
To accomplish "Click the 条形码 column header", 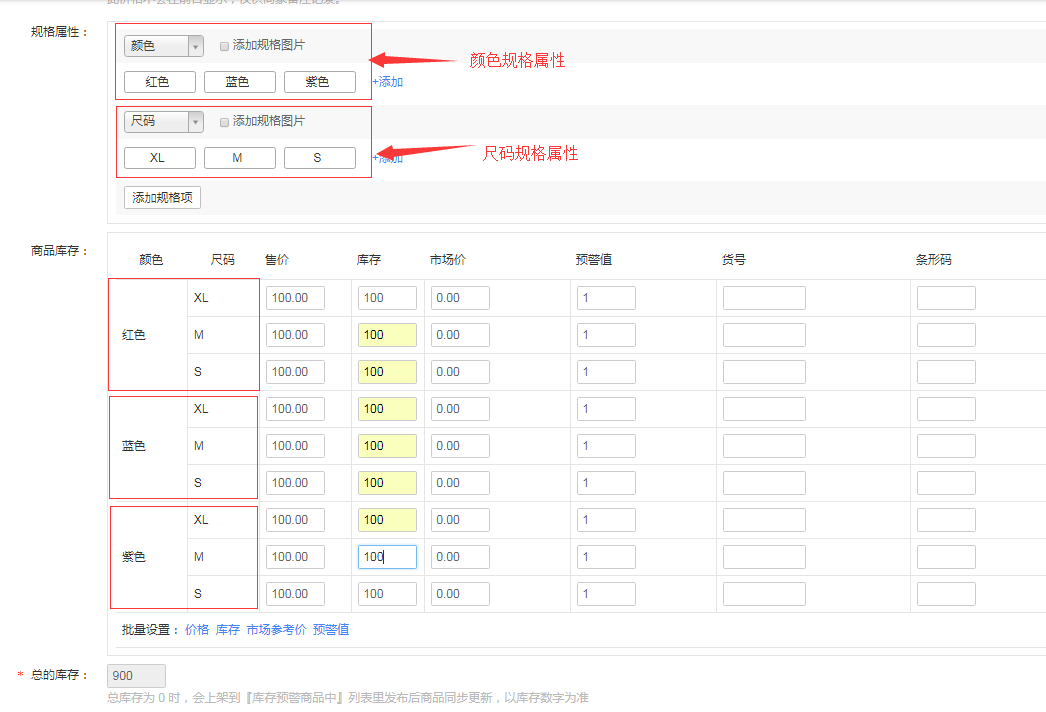I will 933,260.
